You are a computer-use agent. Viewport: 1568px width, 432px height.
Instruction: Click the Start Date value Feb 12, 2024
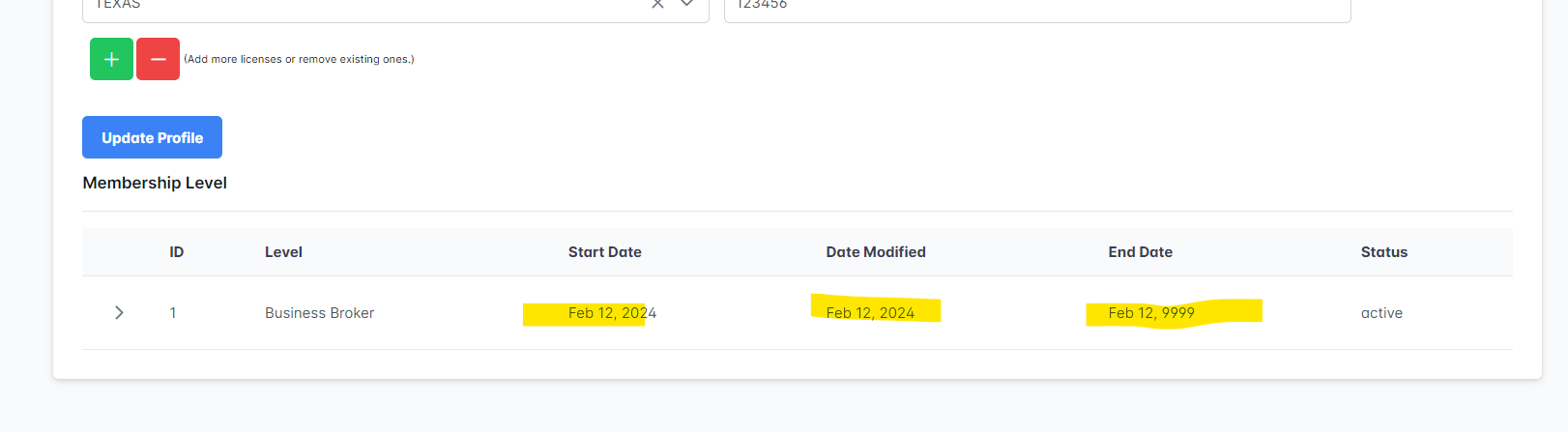pos(611,313)
